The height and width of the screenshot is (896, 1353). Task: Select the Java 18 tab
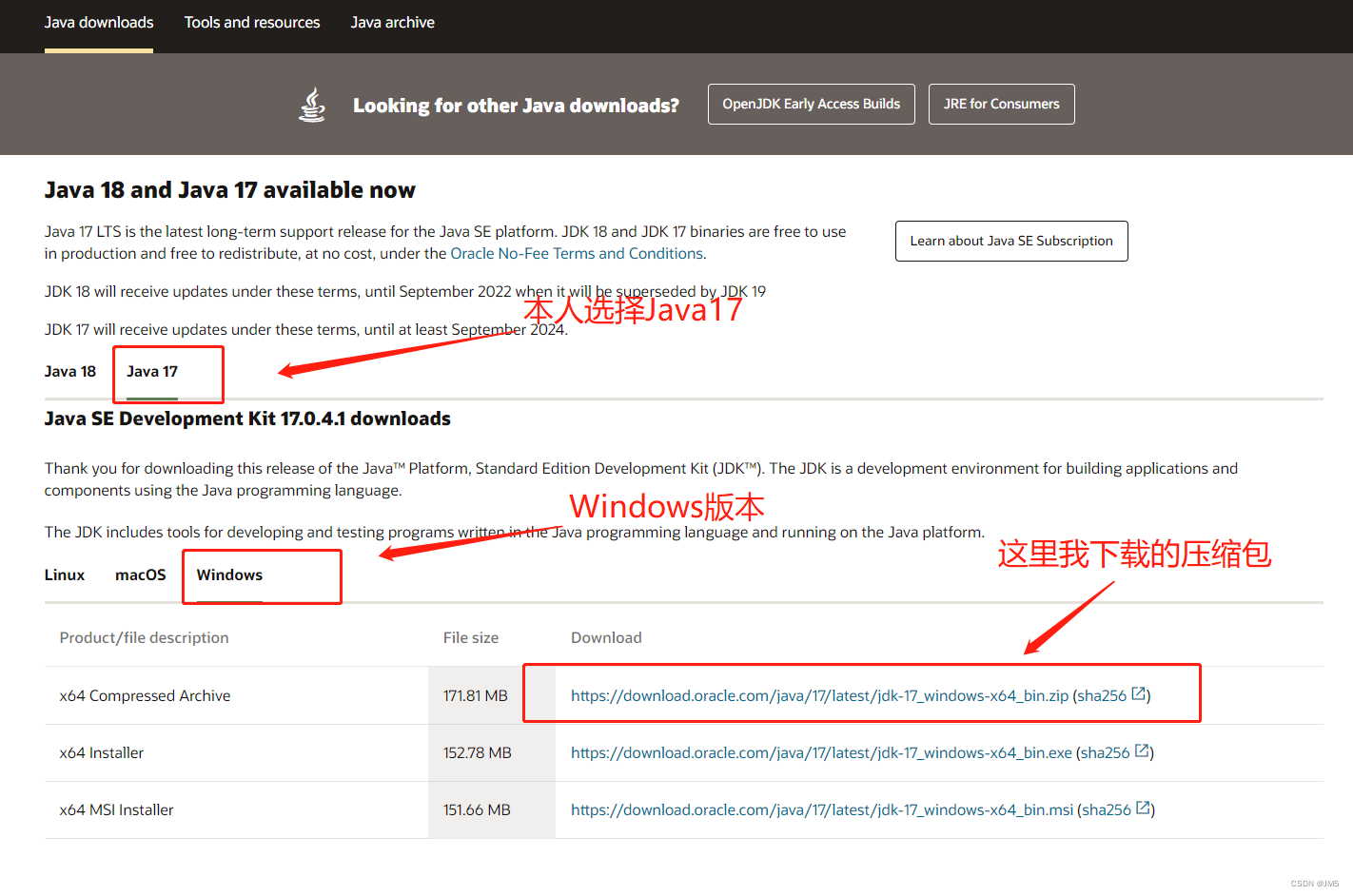[x=70, y=372]
